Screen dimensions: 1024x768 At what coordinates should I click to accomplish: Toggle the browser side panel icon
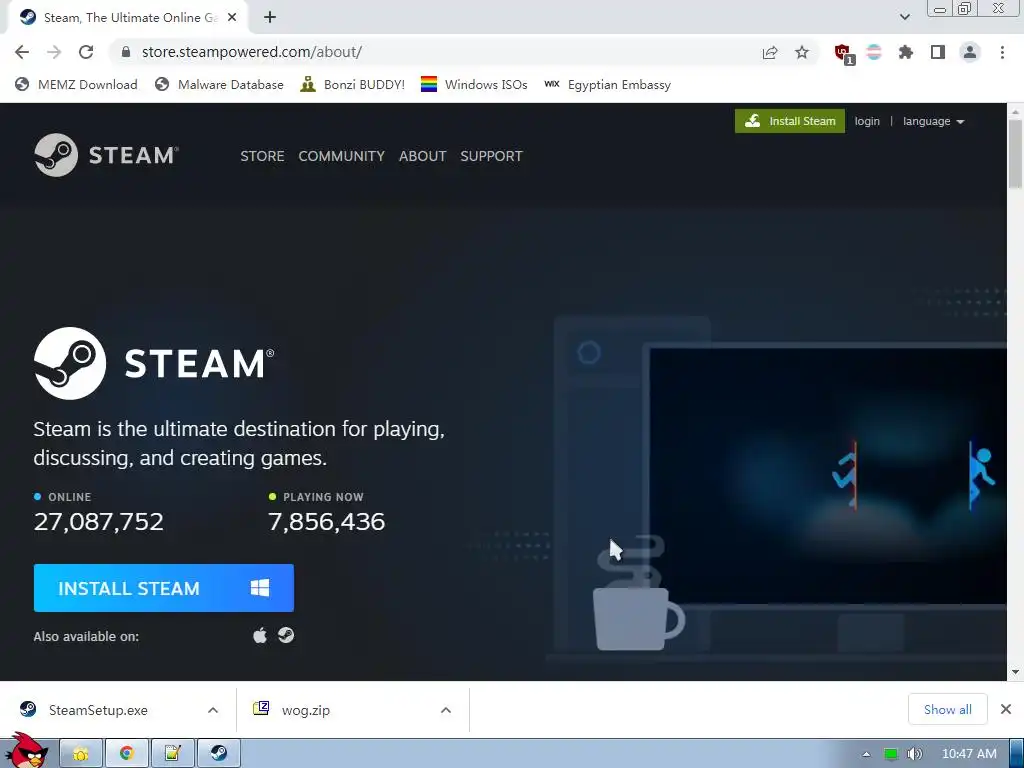point(938,52)
